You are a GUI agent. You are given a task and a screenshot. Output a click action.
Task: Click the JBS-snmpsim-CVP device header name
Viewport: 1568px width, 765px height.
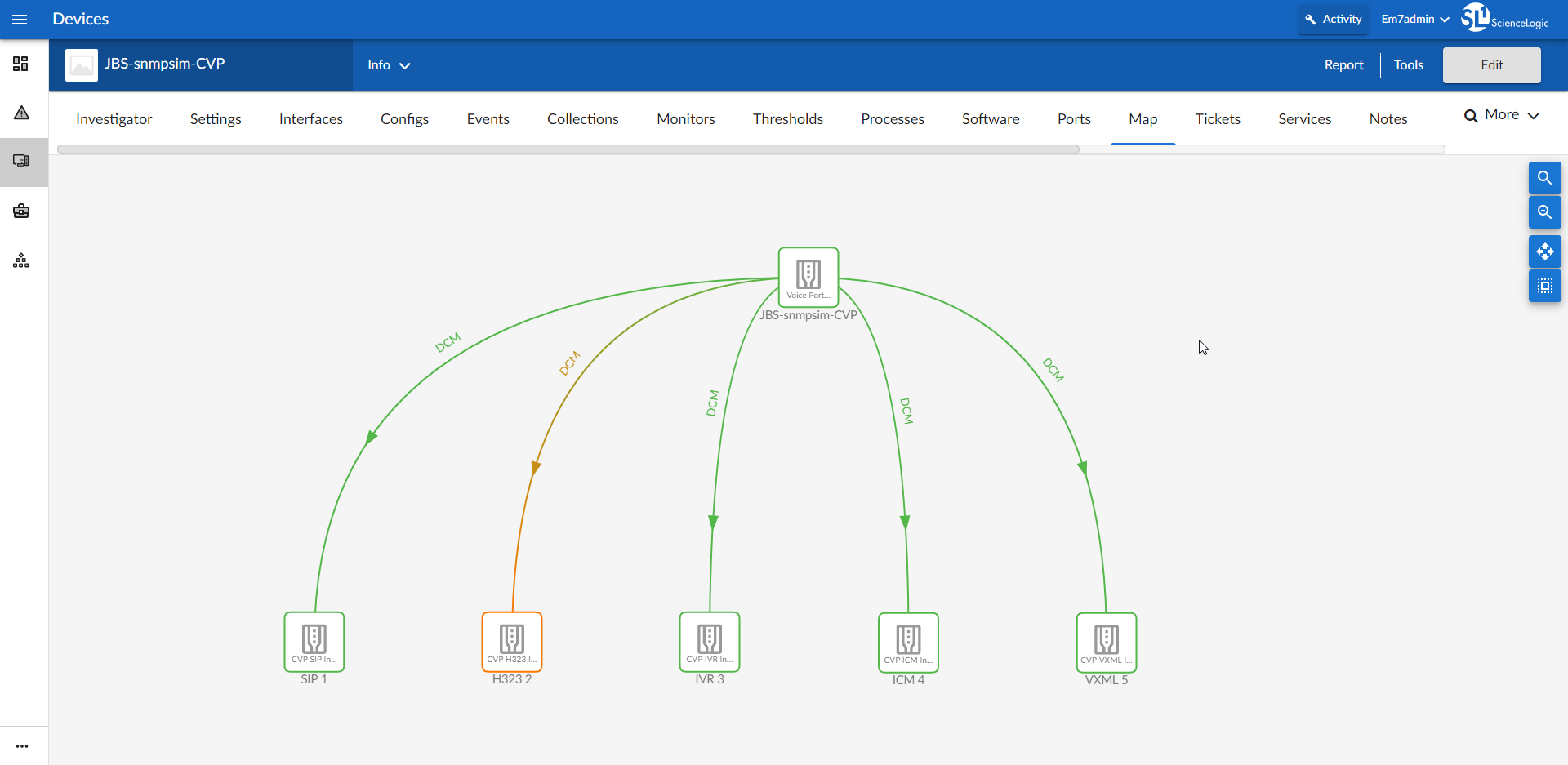tap(164, 64)
